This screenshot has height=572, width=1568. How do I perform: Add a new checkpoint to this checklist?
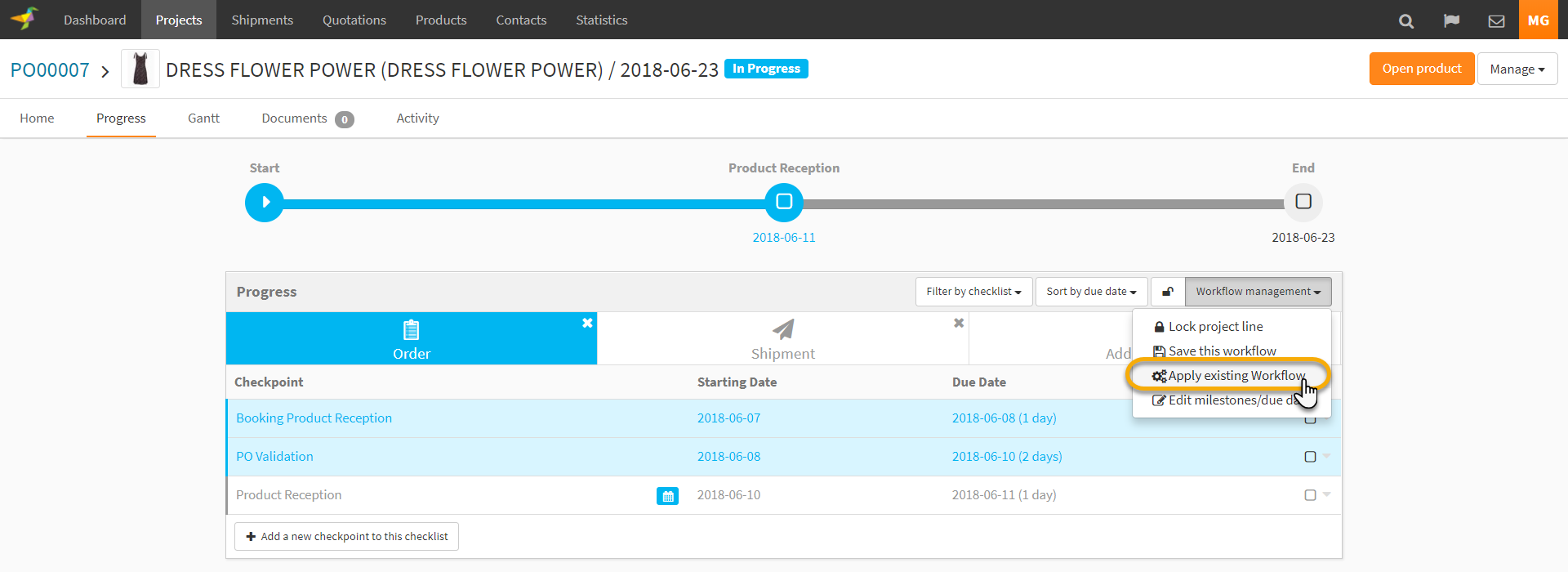click(346, 537)
